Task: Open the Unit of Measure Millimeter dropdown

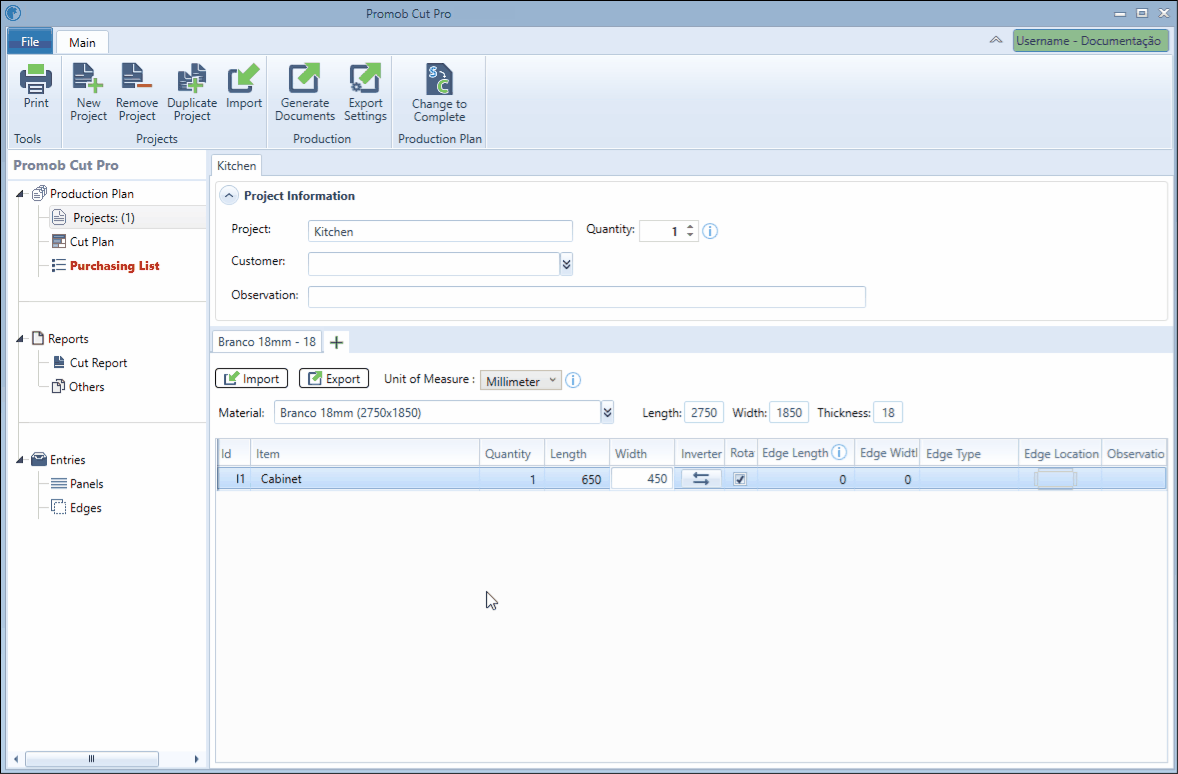Action: point(521,380)
